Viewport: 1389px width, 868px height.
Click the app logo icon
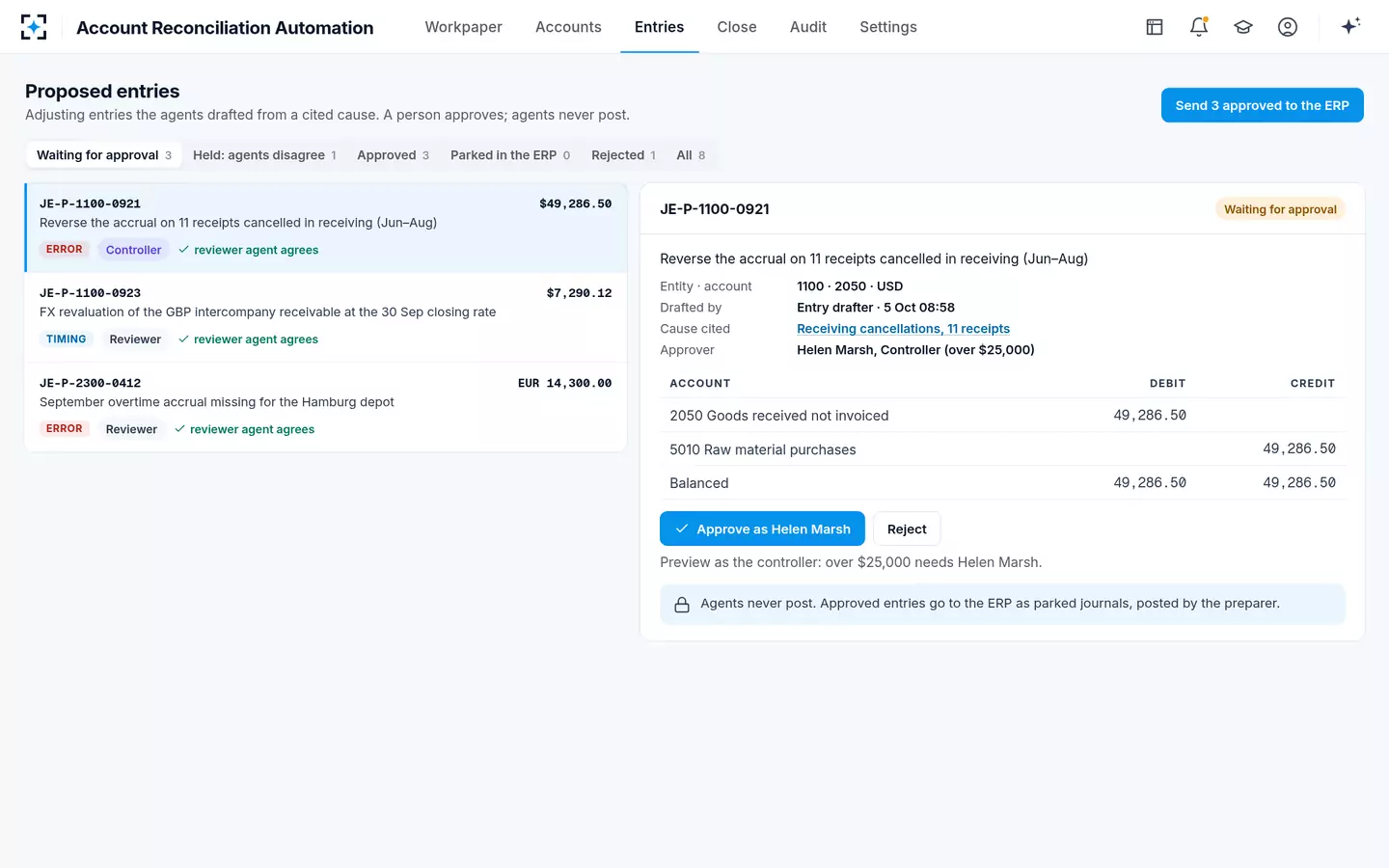point(34,27)
